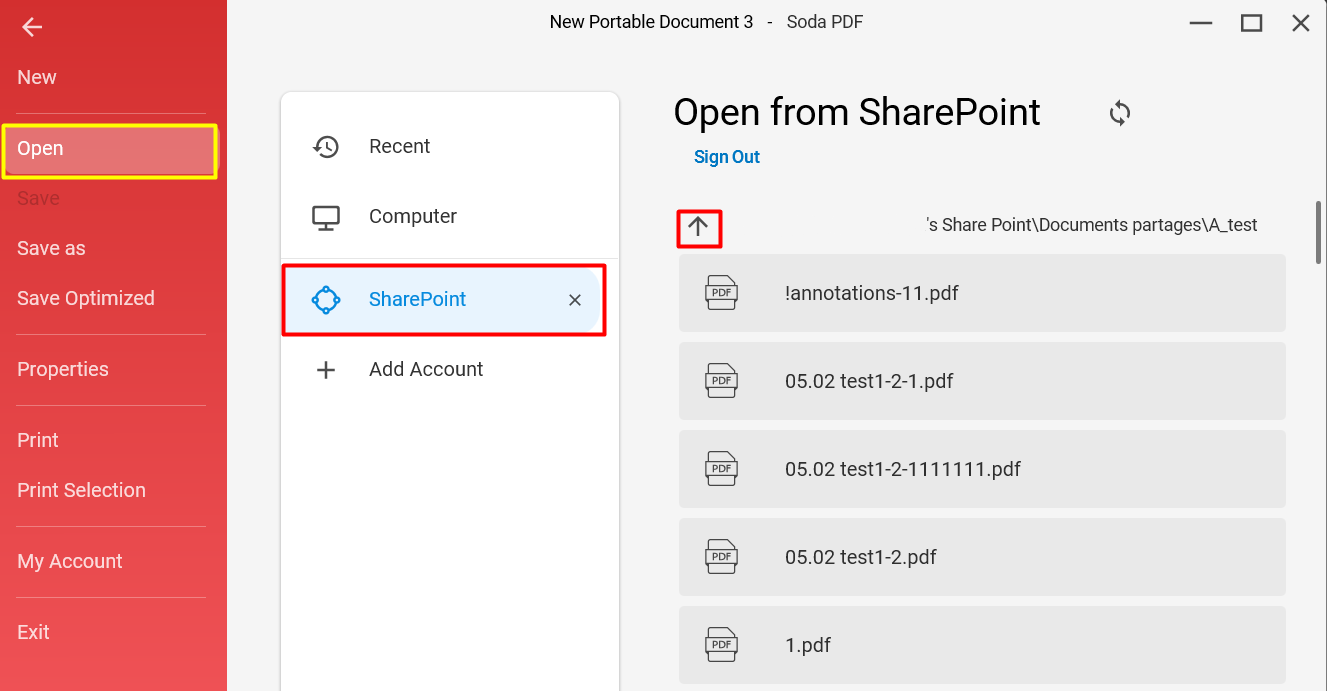Open file 05.02 test1-2.pdf
Screen dimensions: 1327x691
(982, 557)
